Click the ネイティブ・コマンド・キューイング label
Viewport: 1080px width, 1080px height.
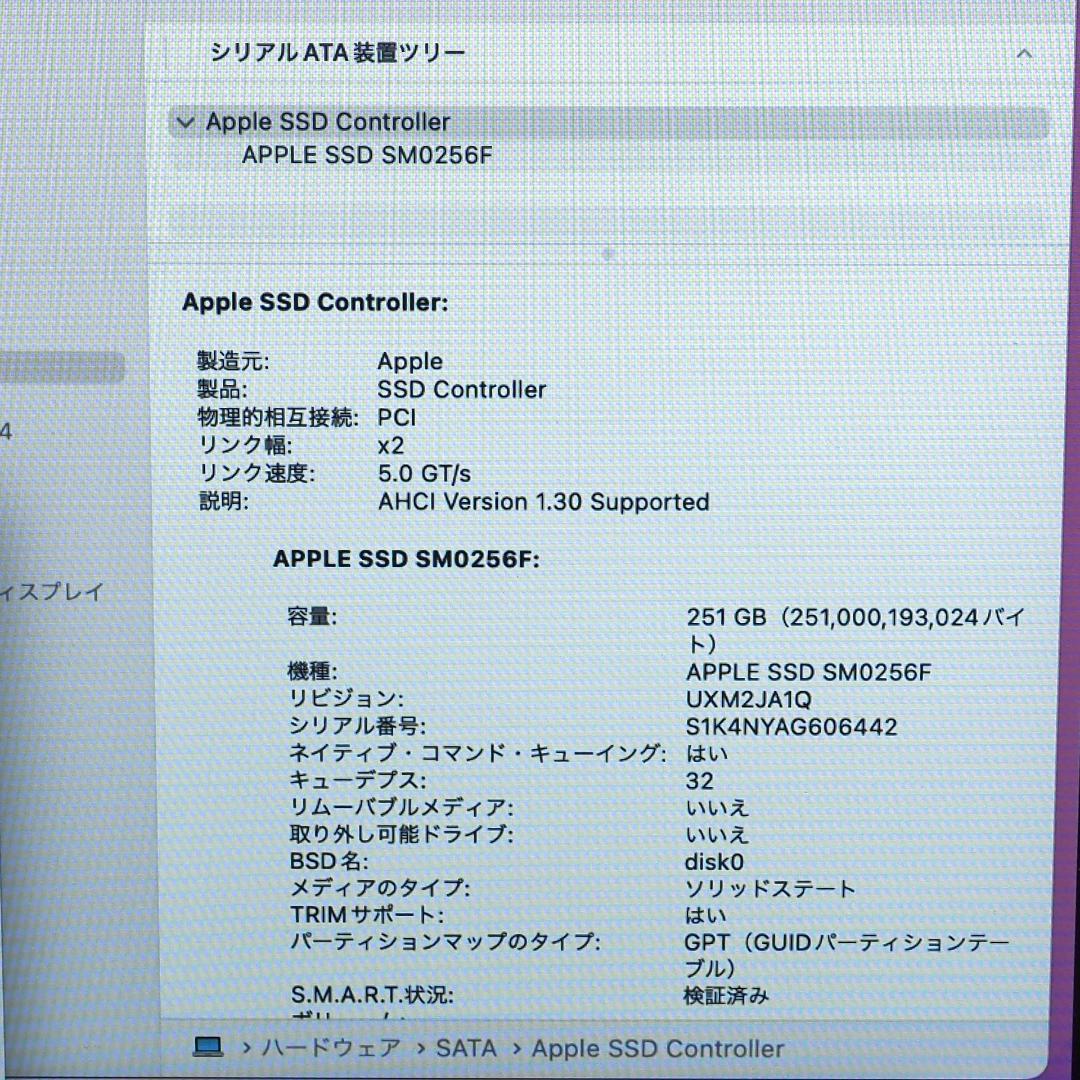(x=477, y=753)
